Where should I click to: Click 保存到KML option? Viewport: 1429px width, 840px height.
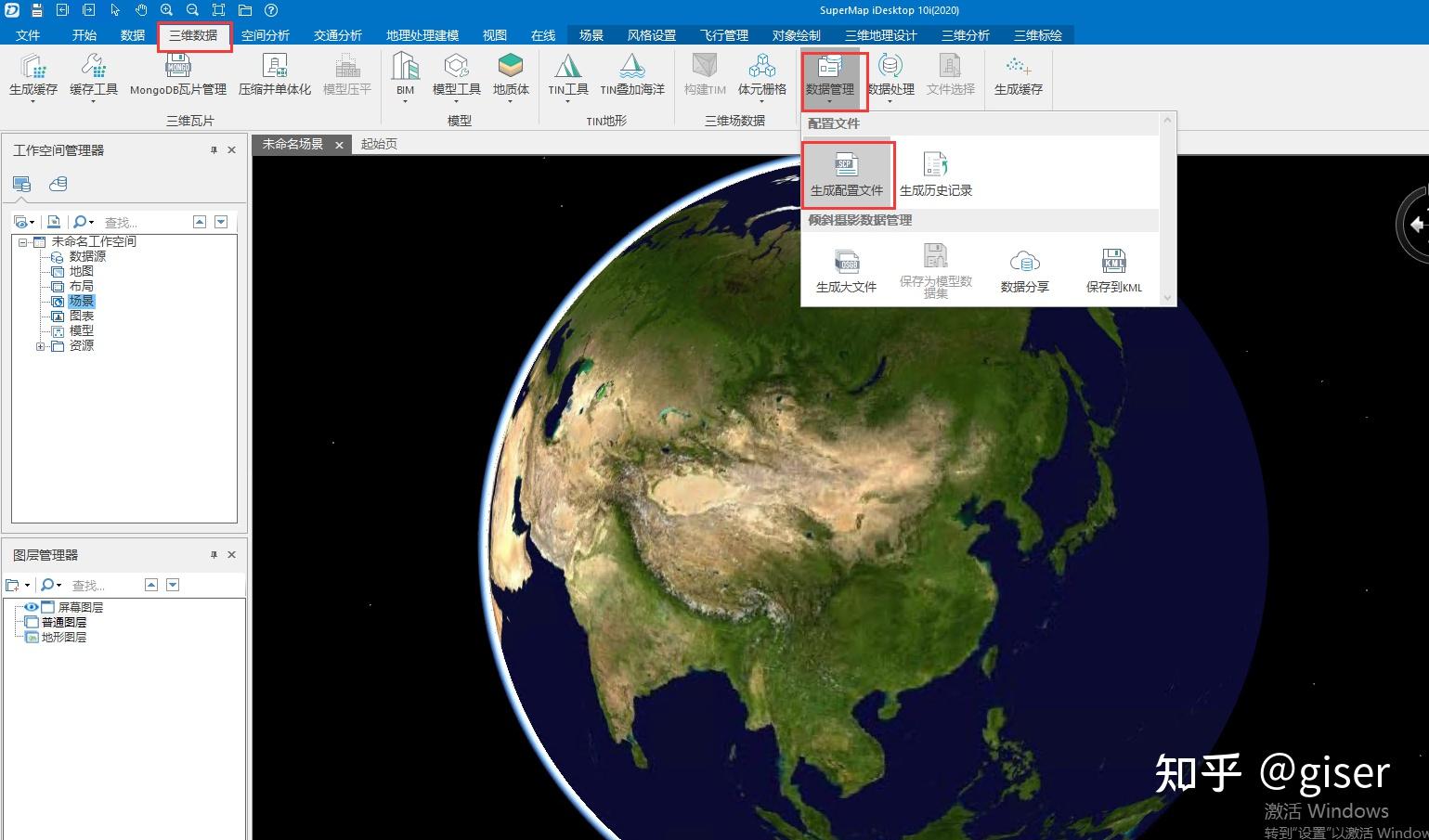[x=1114, y=272]
